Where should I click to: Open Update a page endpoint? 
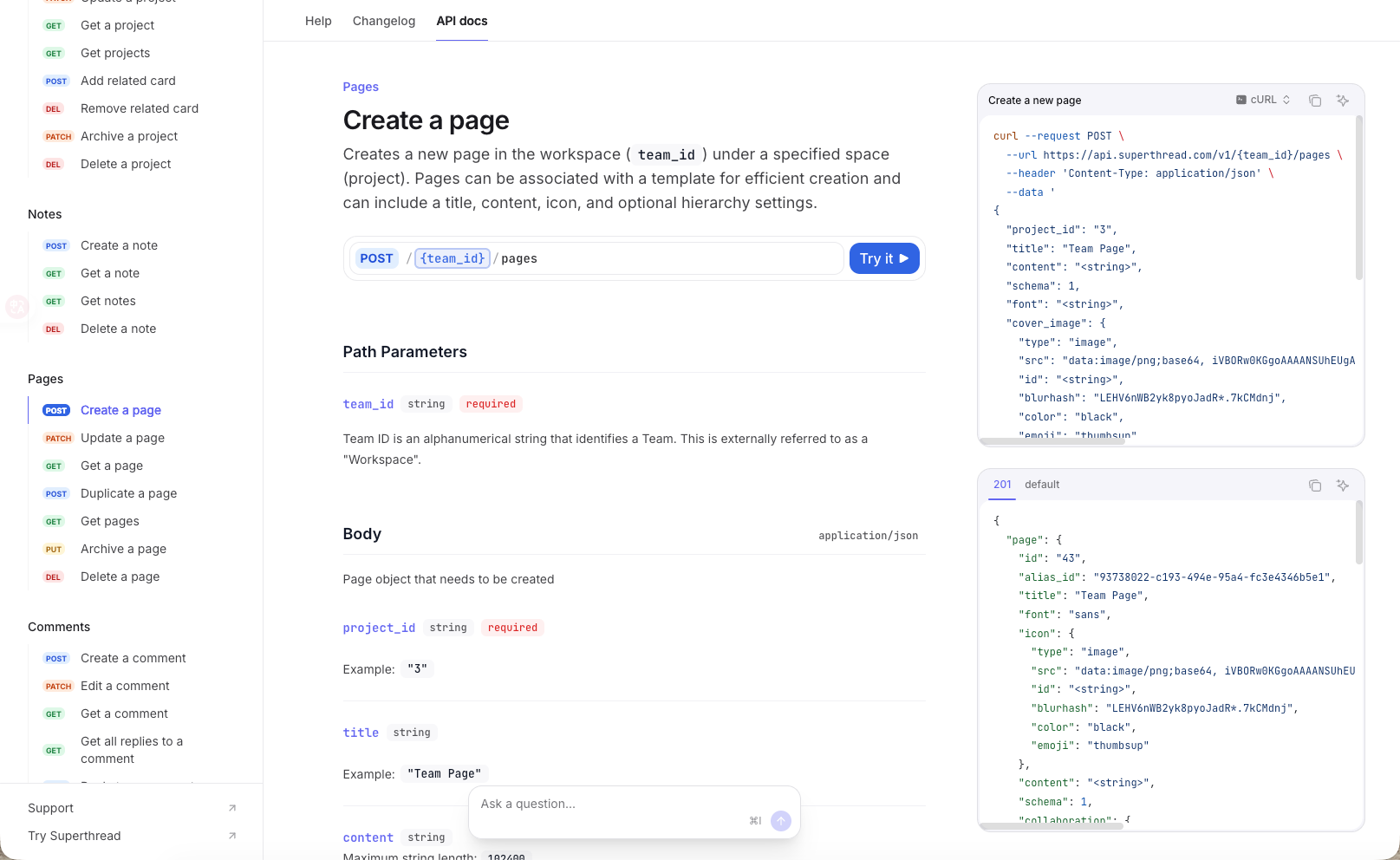click(122, 438)
